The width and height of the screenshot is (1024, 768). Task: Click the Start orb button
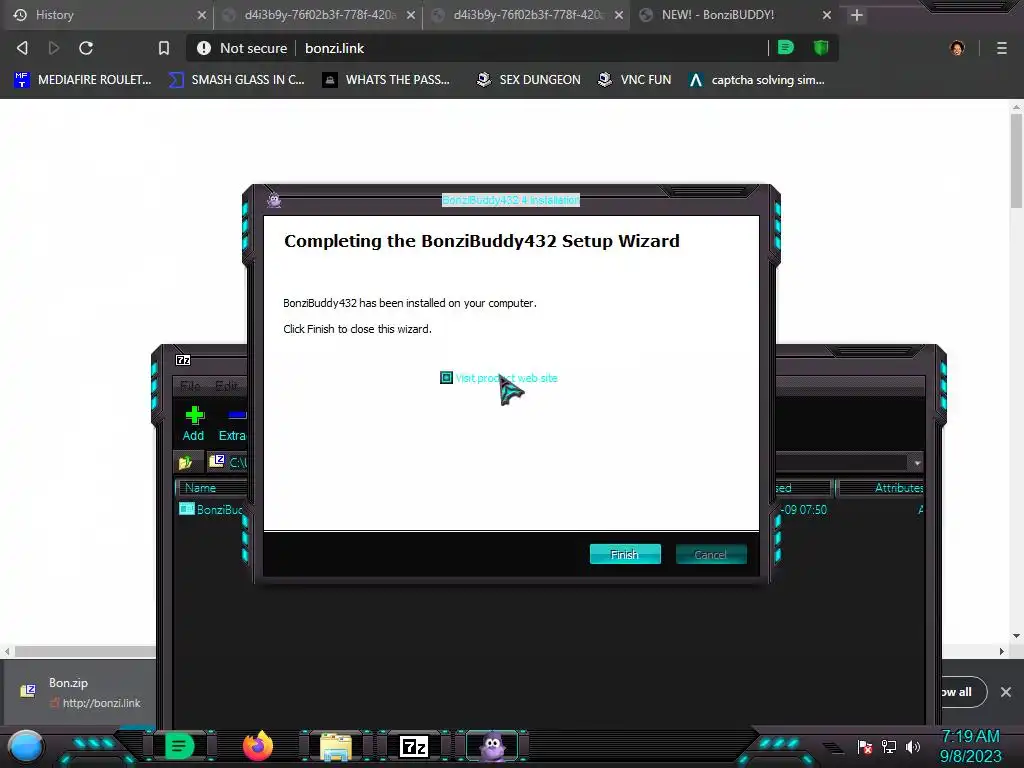[26, 746]
